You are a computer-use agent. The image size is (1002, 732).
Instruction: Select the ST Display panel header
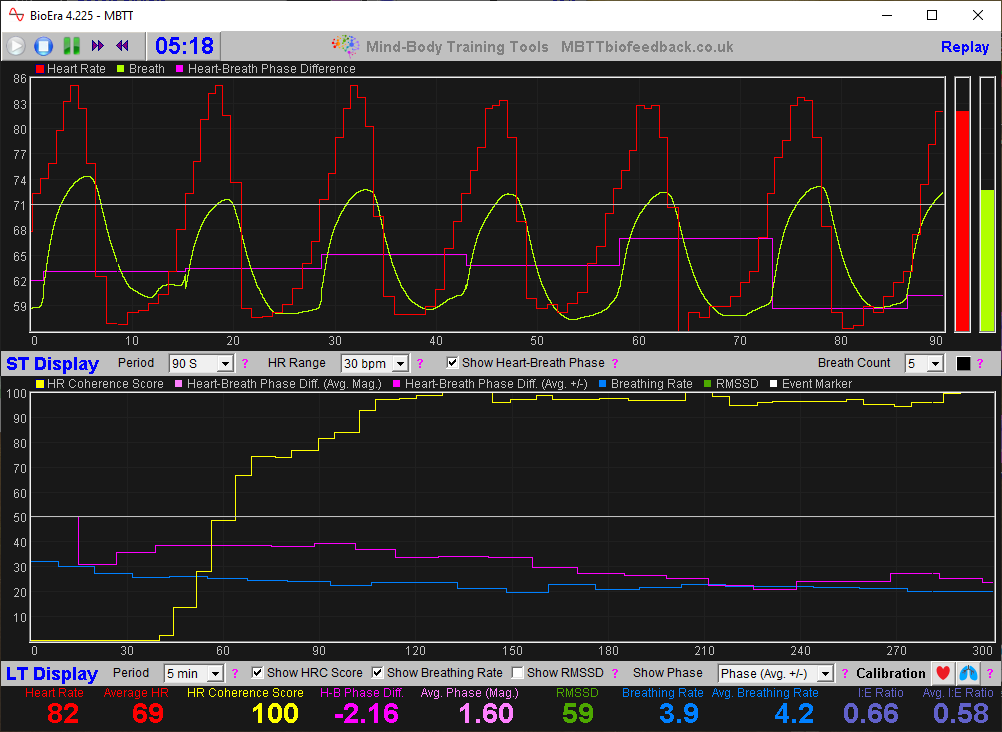tap(52, 363)
